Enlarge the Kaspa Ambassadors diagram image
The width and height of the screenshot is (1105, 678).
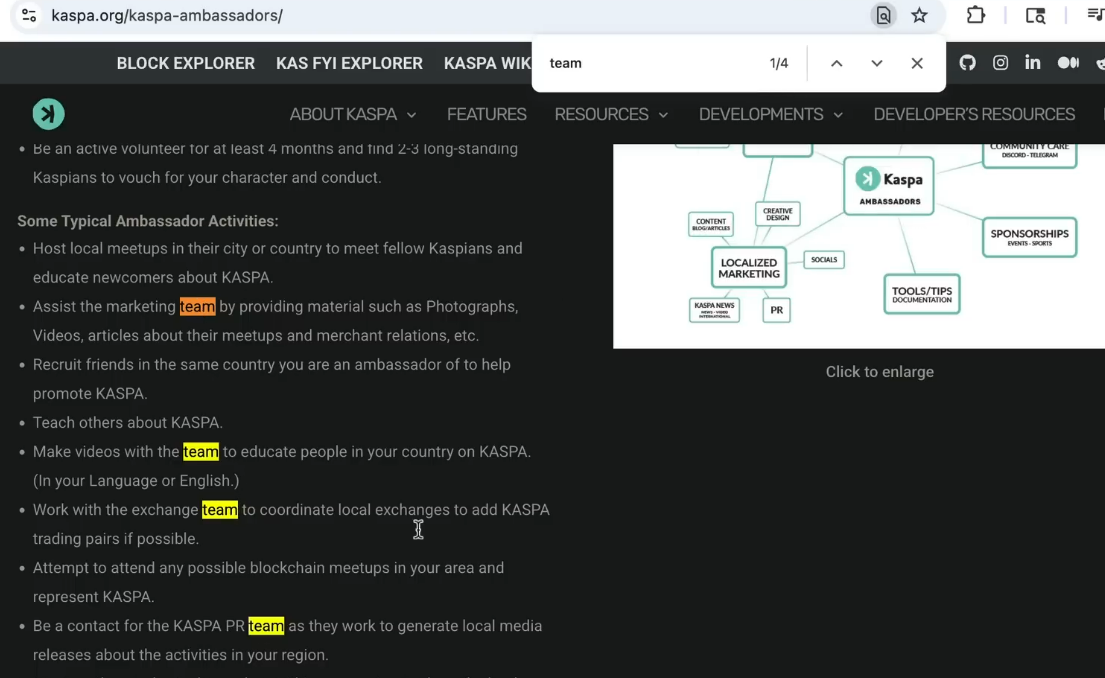858,246
